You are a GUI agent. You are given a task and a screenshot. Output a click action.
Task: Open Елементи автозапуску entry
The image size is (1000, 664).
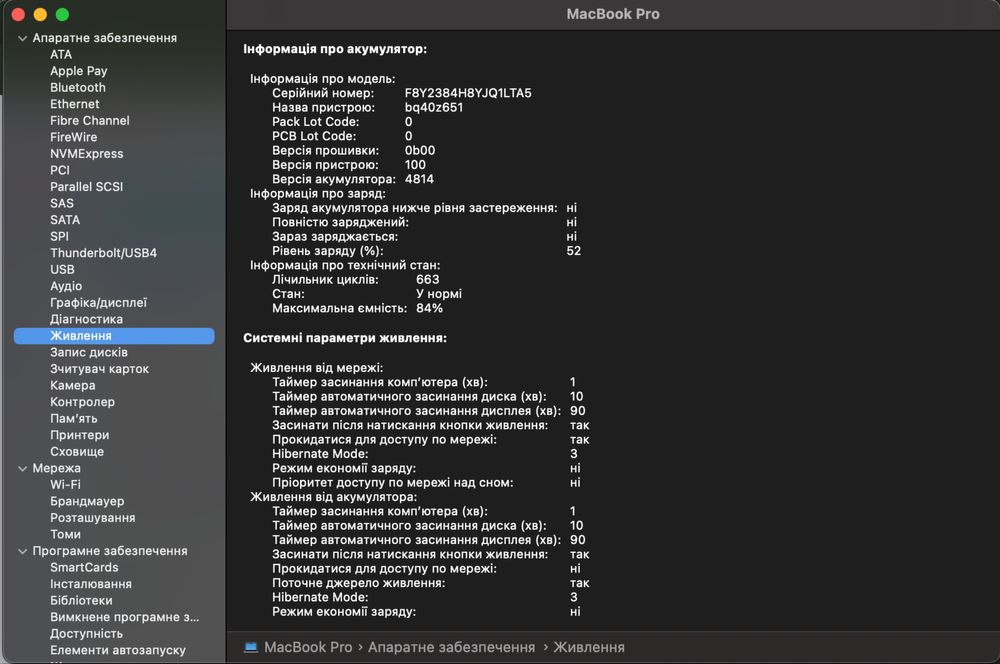(117, 652)
